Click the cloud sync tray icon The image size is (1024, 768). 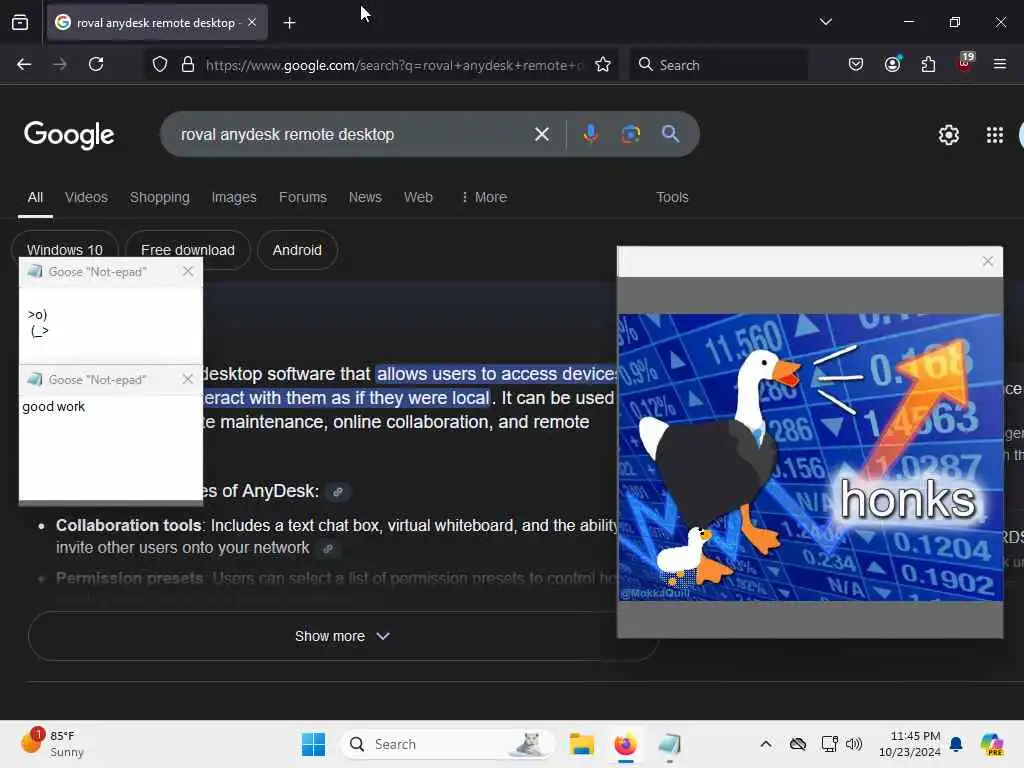click(797, 744)
